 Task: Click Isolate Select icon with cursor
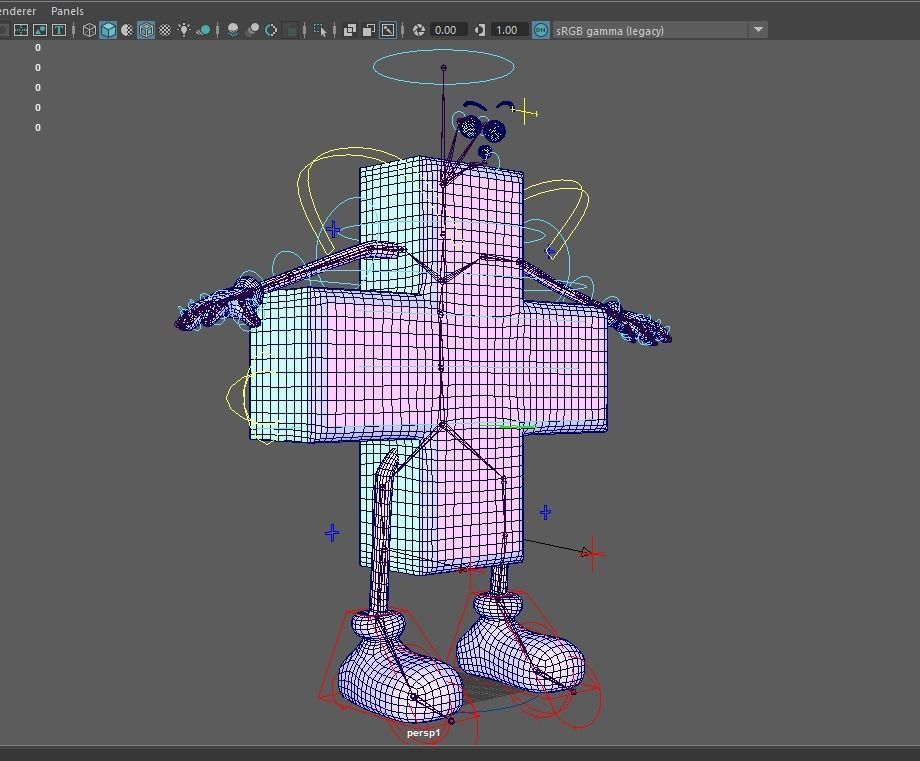[320, 30]
